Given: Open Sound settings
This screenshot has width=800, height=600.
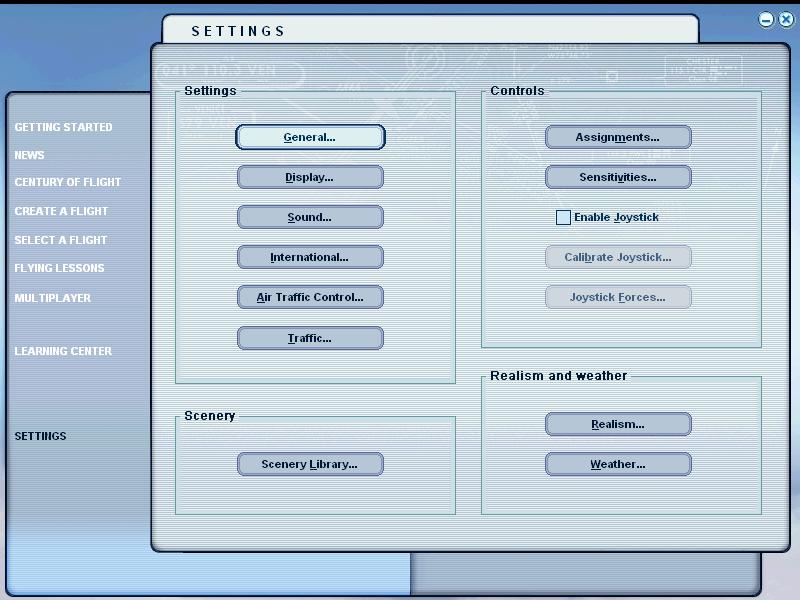Looking at the screenshot, I should (x=310, y=217).
